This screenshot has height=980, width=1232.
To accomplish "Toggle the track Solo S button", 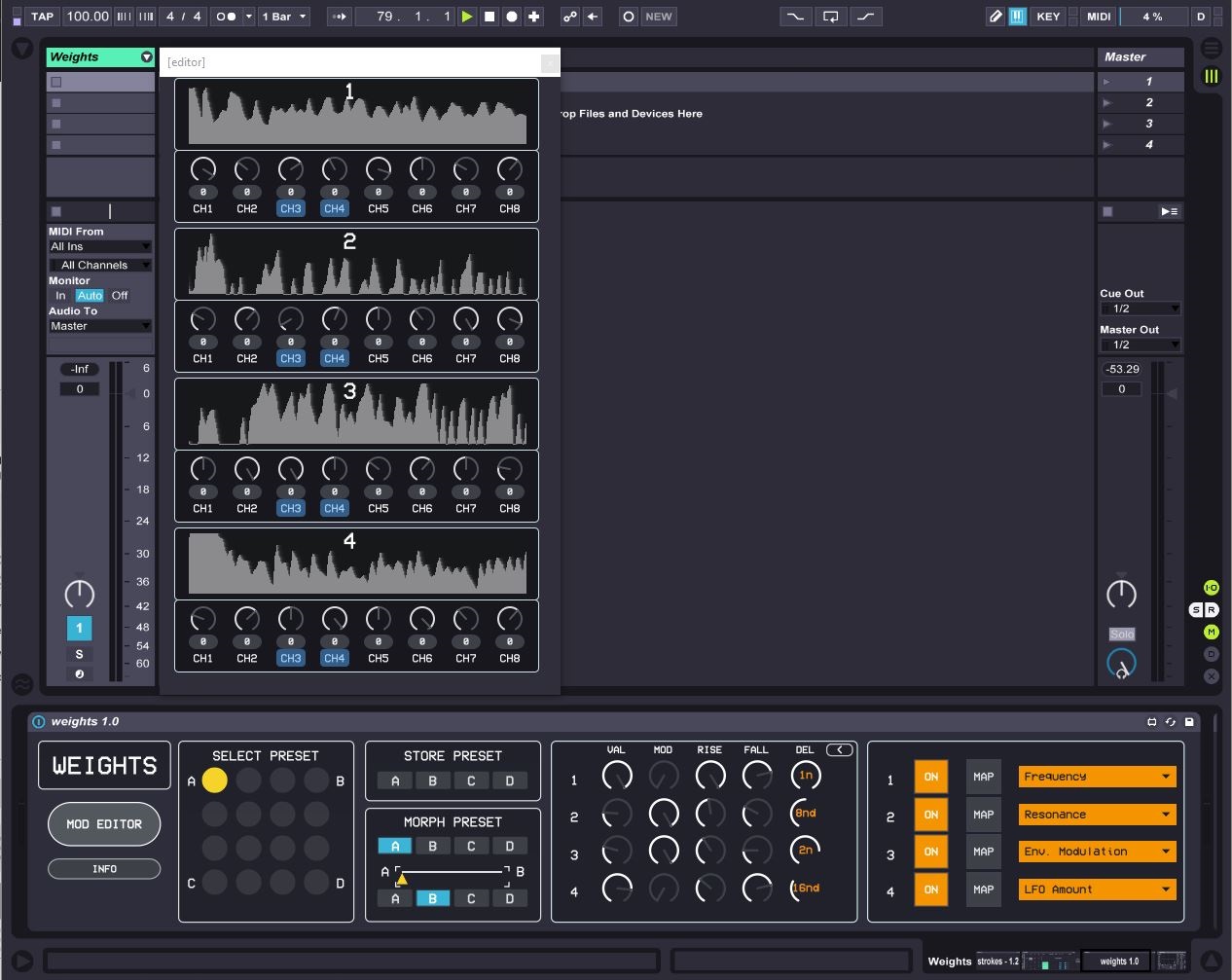I will point(79,654).
